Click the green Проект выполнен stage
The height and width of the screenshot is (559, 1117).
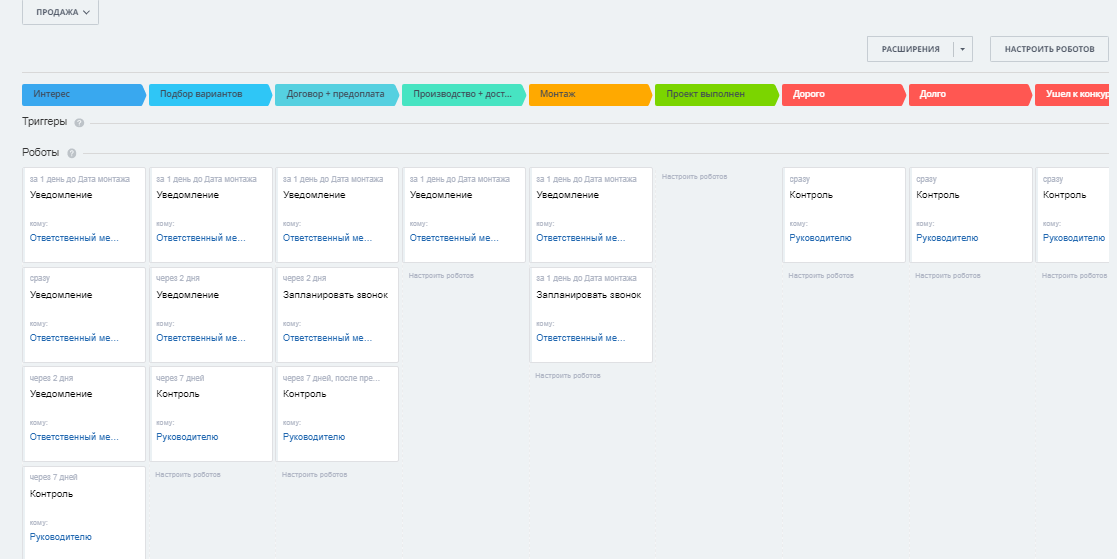(x=714, y=95)
